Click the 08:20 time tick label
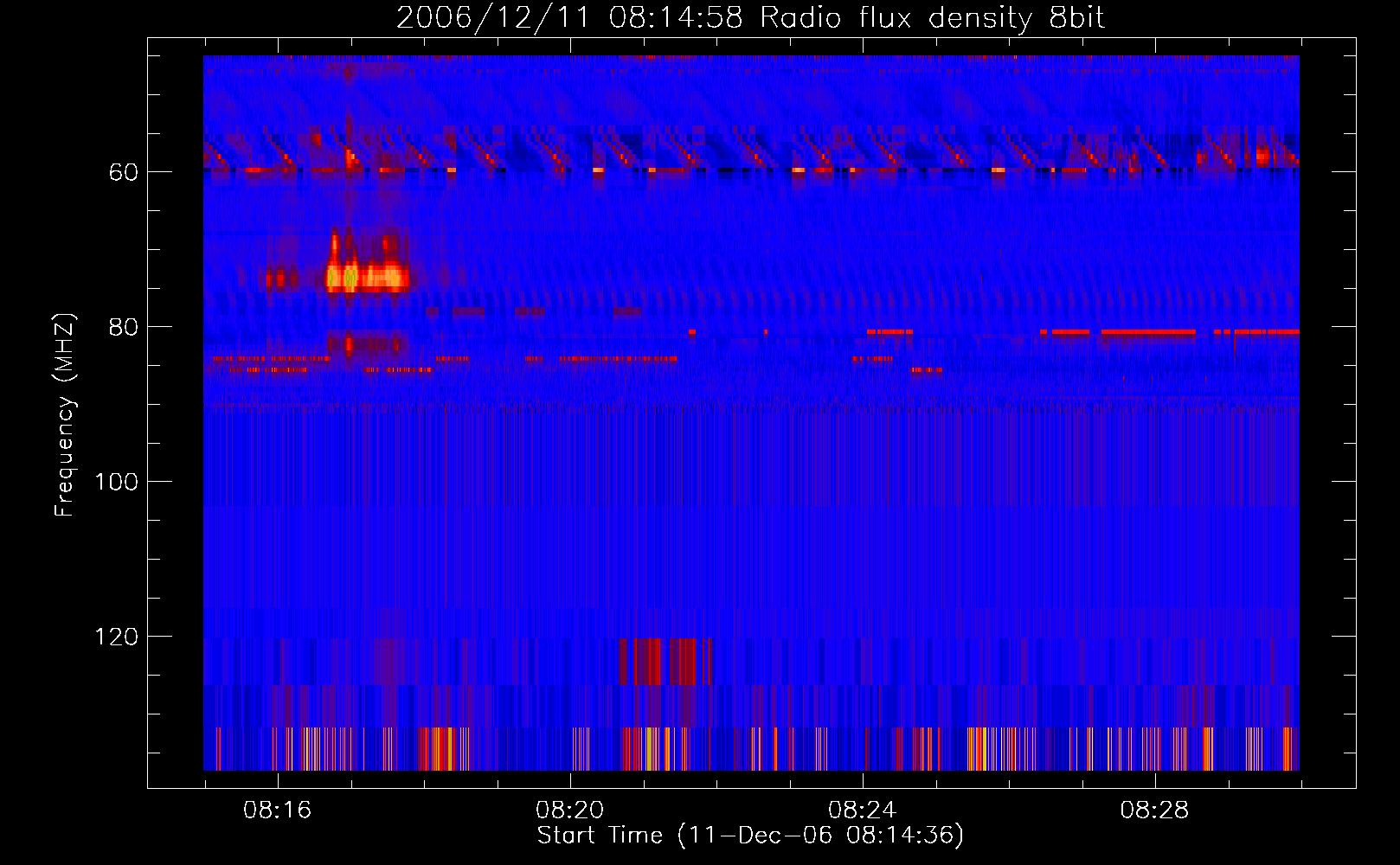The height and width of the screenshot is (865, 1400). click(x=569, y=811)
